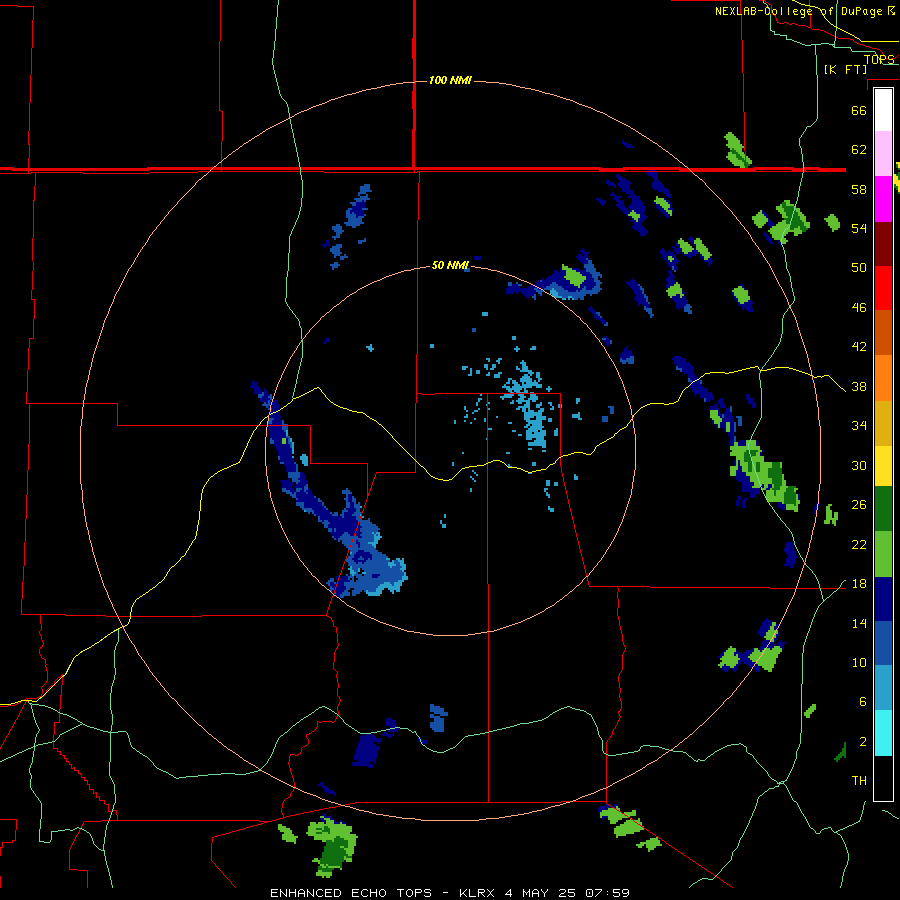Click the ENHANCED ECHO TOPS caption

351,893
